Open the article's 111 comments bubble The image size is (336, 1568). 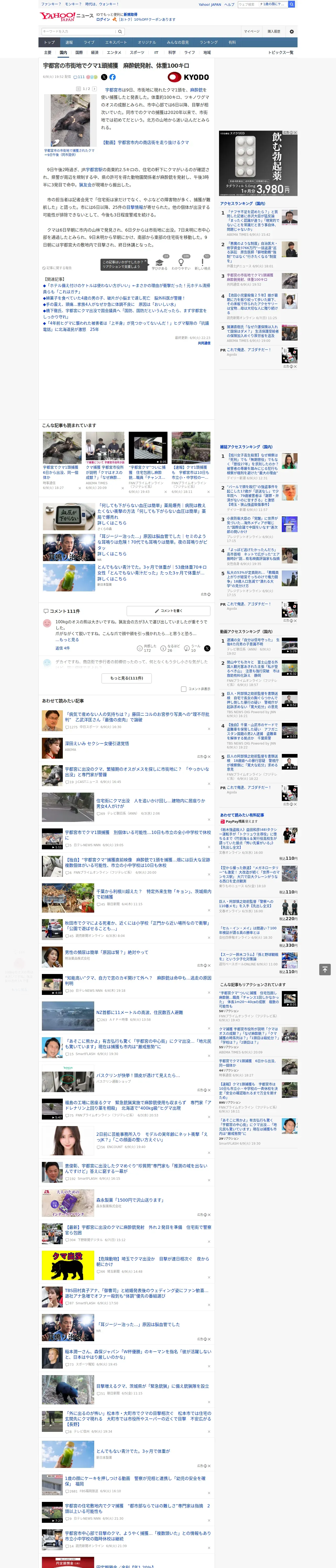point(79,77)
